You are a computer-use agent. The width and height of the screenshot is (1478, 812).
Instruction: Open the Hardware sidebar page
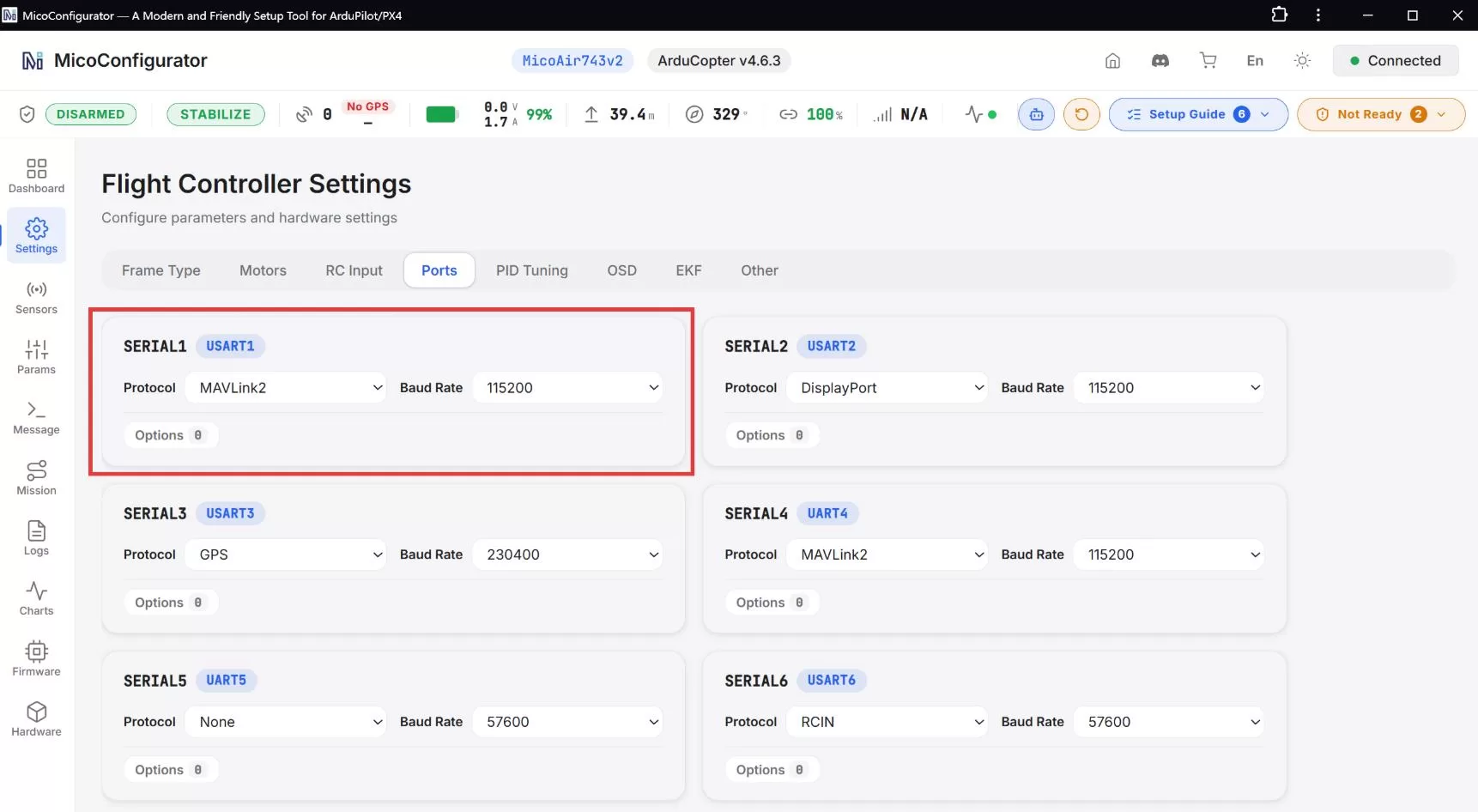click(x=36, y=719)
